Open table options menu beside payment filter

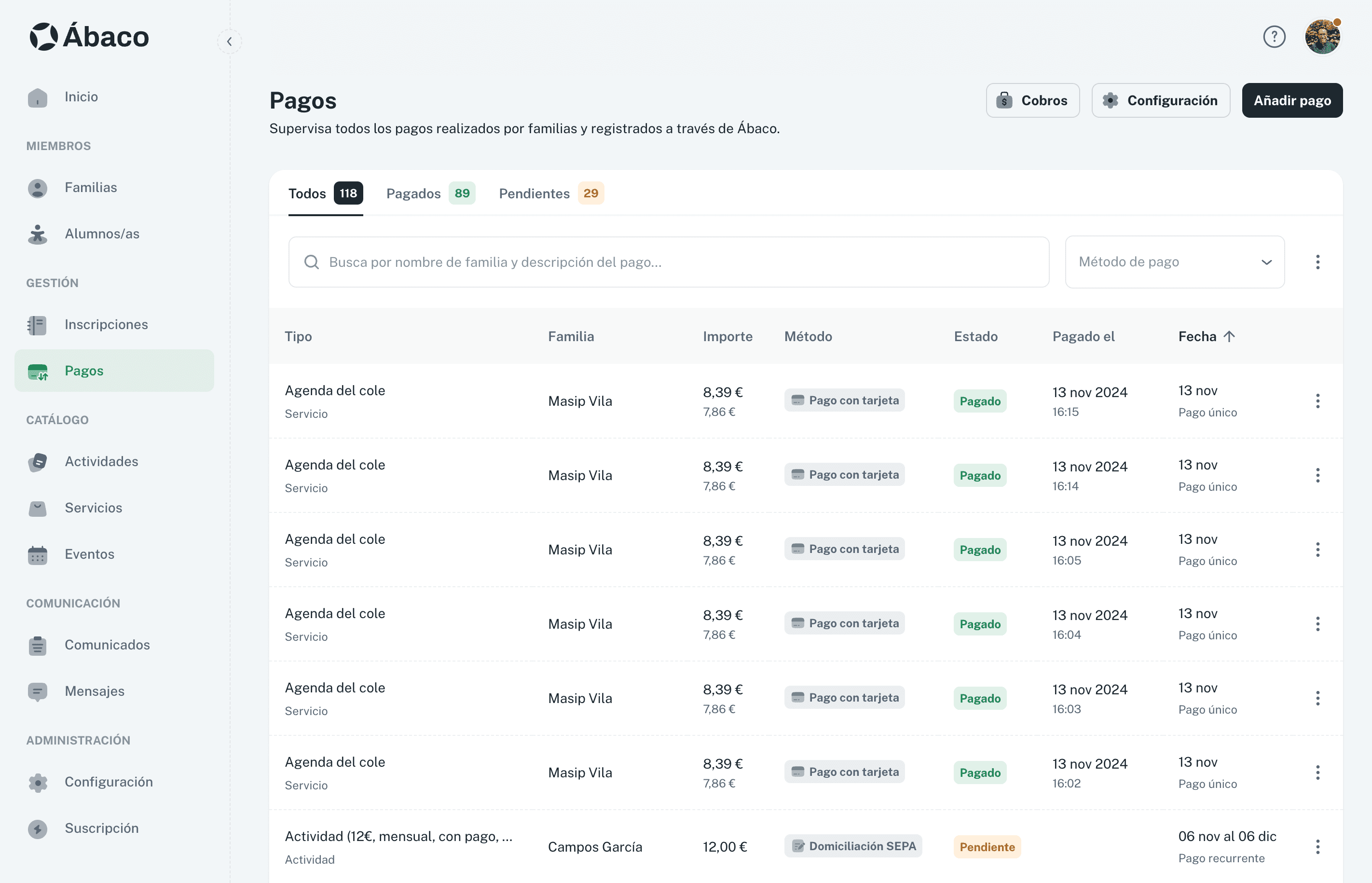pyautogui.click(x=1317, y=262)
